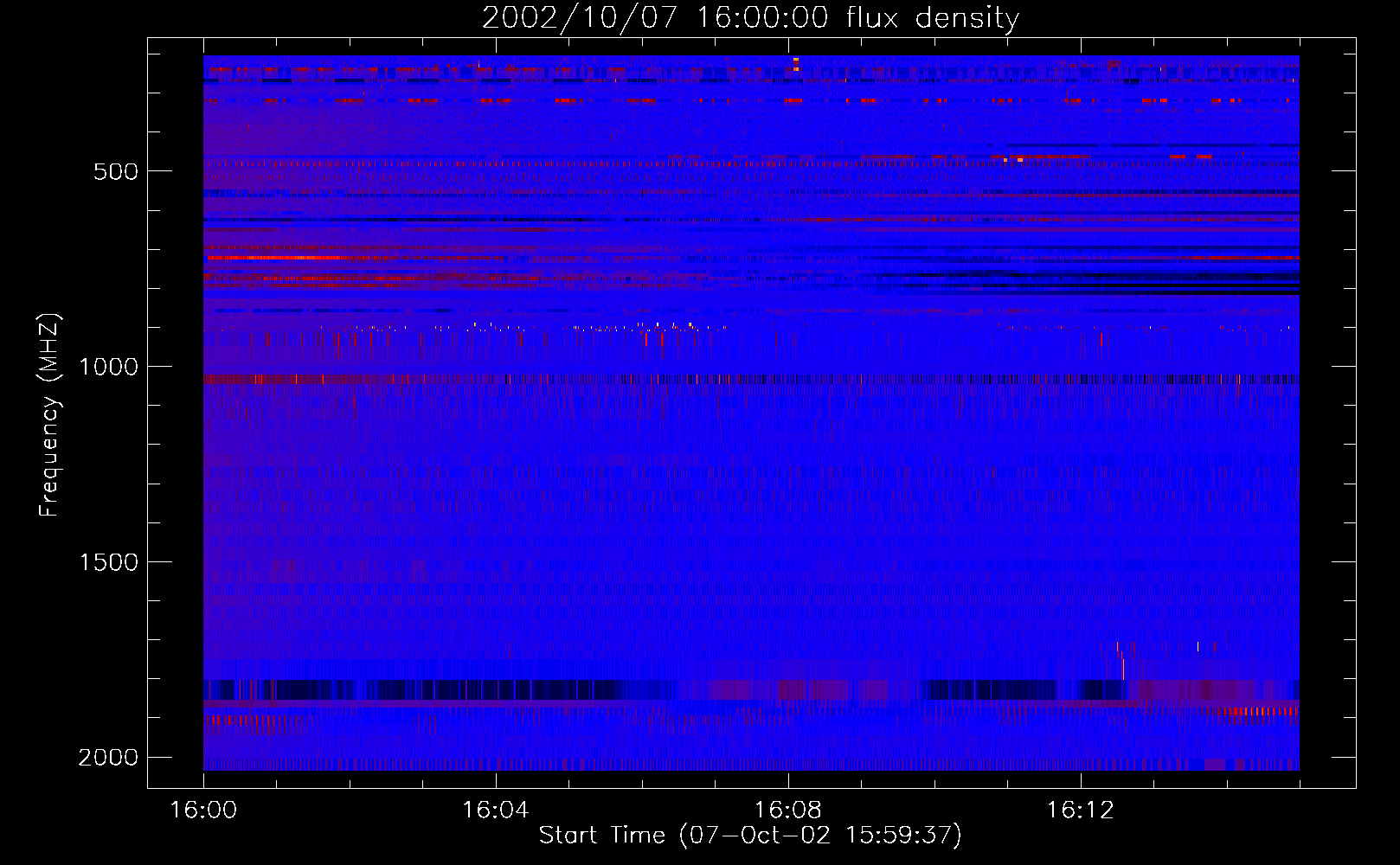
Task: Click the 16:04 time tick label
Action: click(495, 810)
